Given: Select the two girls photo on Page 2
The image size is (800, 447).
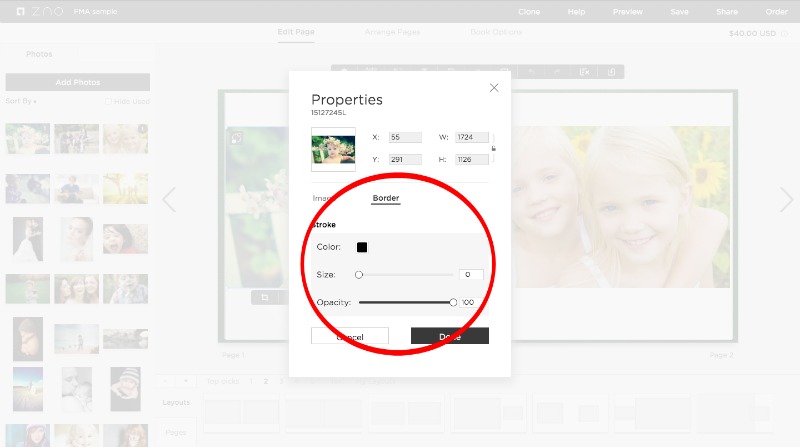Looking at the screenshot, I should tap(620, 207).
